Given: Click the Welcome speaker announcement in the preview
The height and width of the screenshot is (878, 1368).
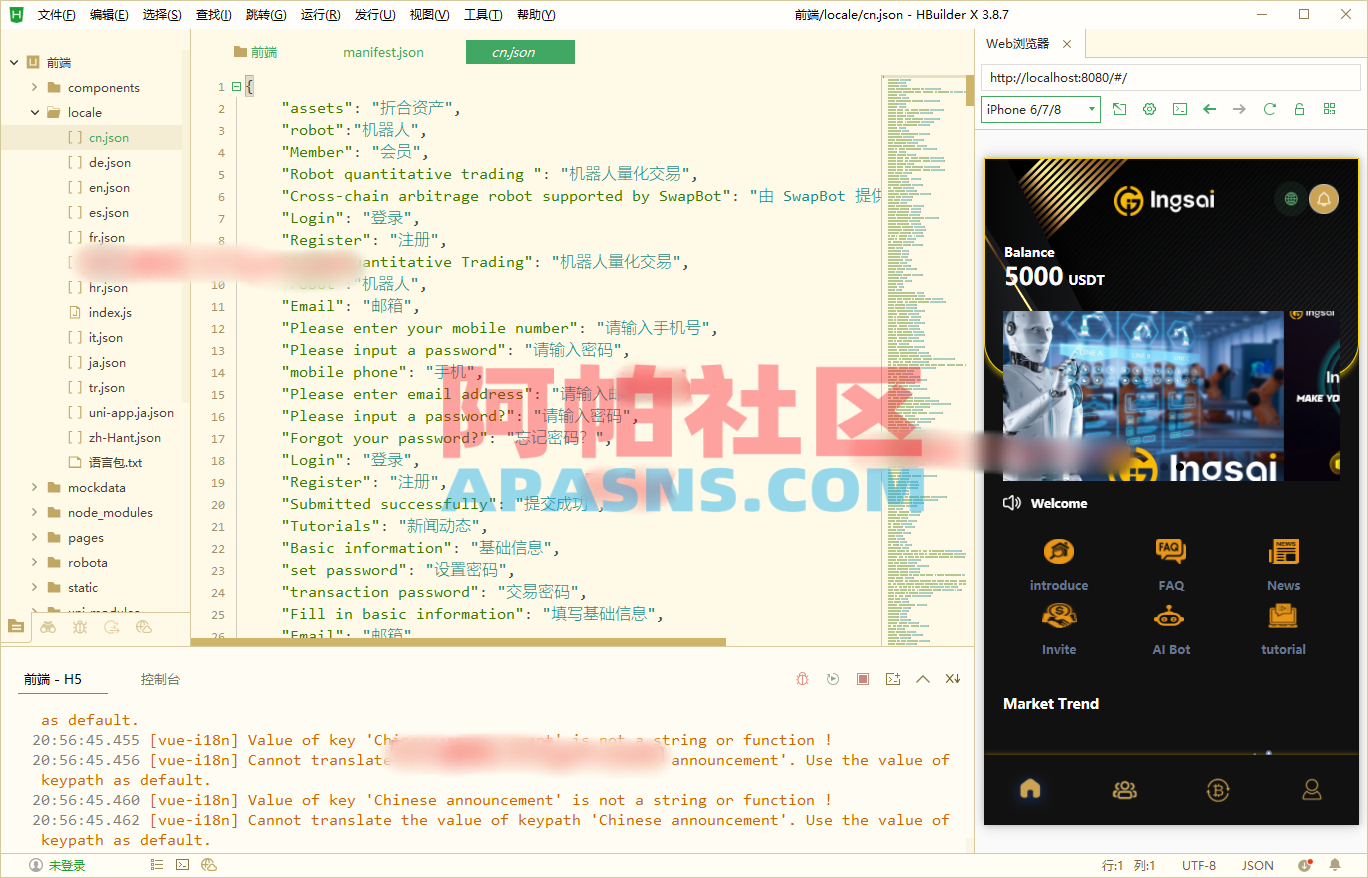Looking at the screenshot, I should pyautogui.click(x=1045, y=503).
